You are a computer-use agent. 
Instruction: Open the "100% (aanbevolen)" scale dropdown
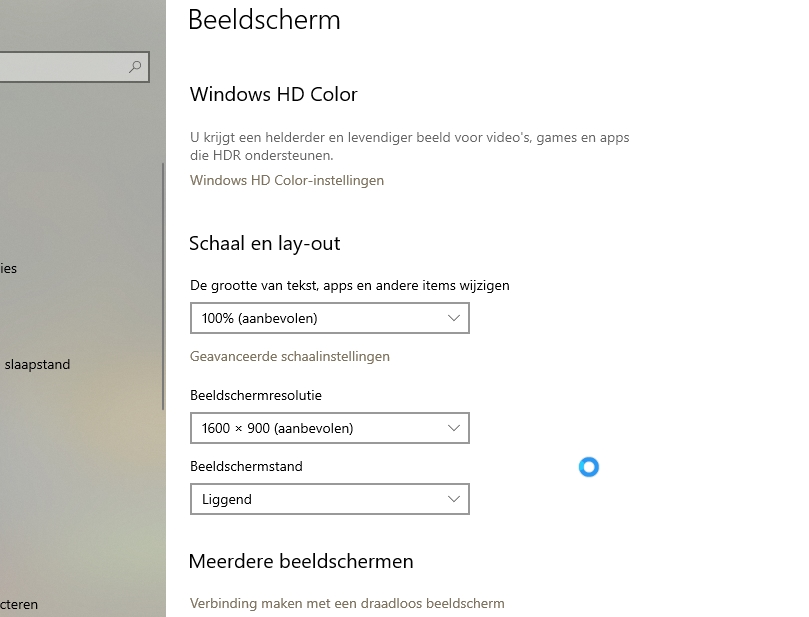(x=330, y=318)
